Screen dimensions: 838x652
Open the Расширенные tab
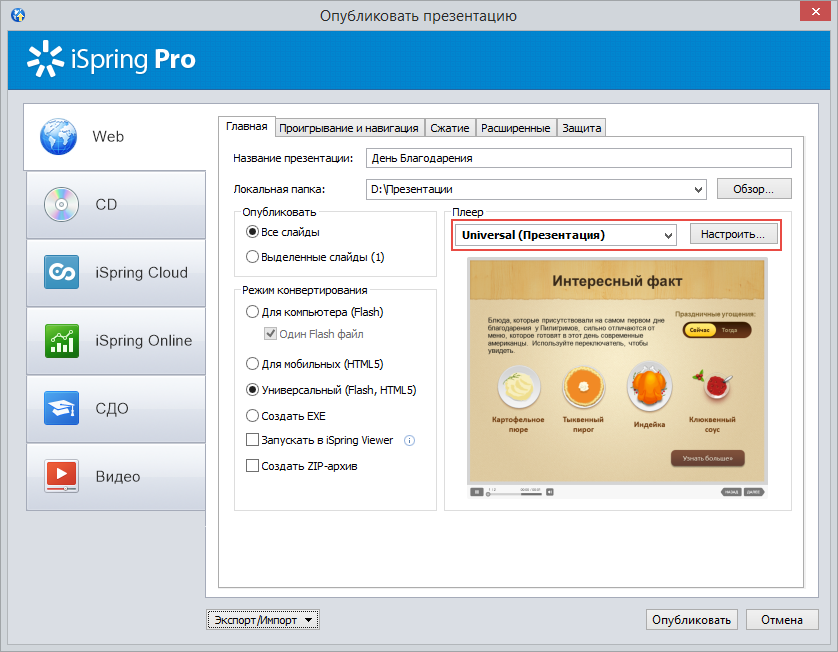coord(516,128)
